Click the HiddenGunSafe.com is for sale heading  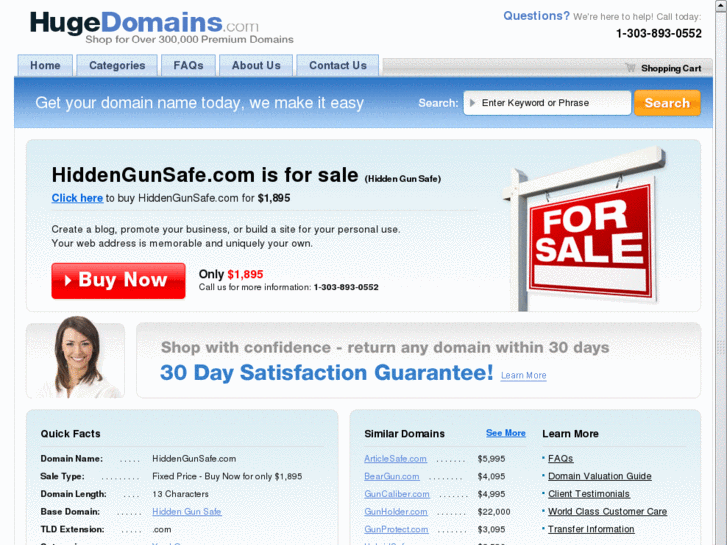(x=204, y=175)
